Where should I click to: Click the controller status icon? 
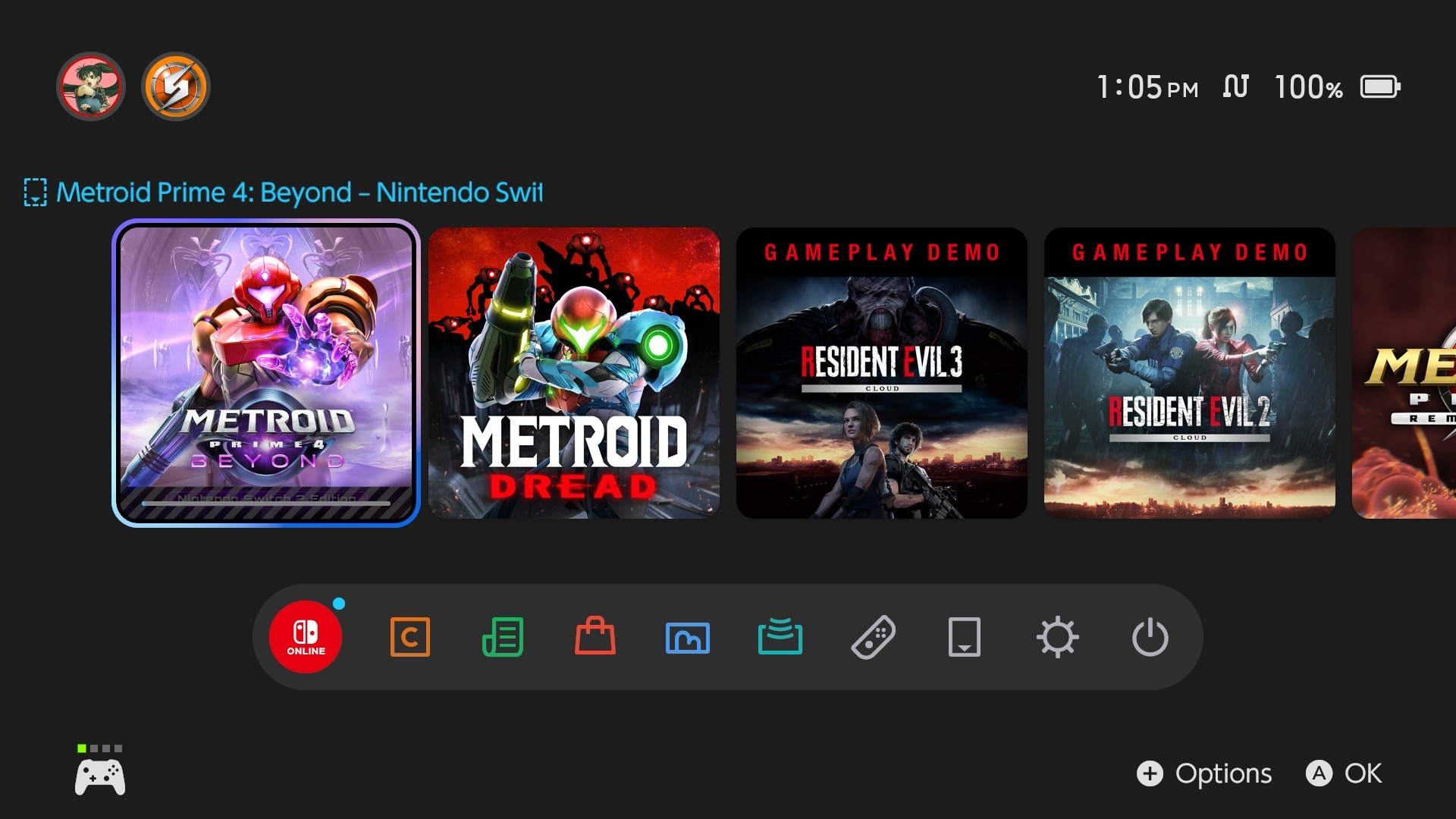pos(100,773)
